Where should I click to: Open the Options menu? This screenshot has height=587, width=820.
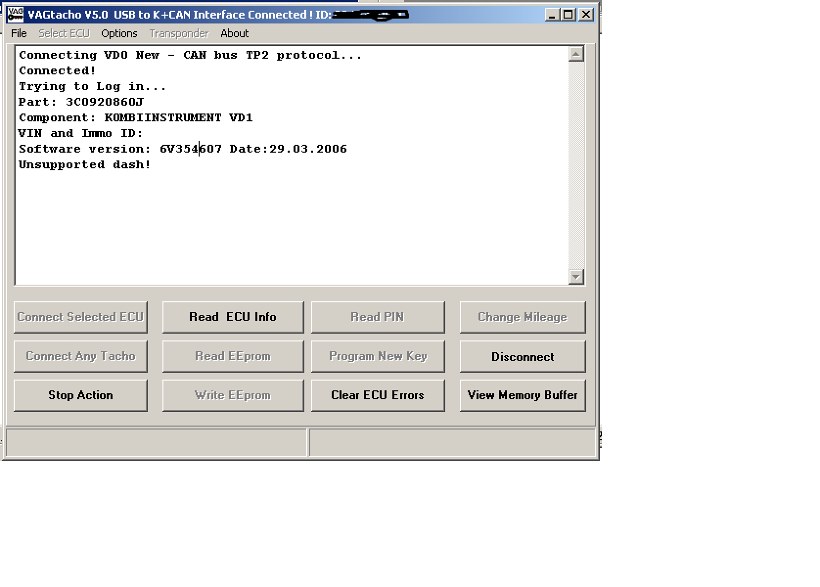(x=119, y=33)
